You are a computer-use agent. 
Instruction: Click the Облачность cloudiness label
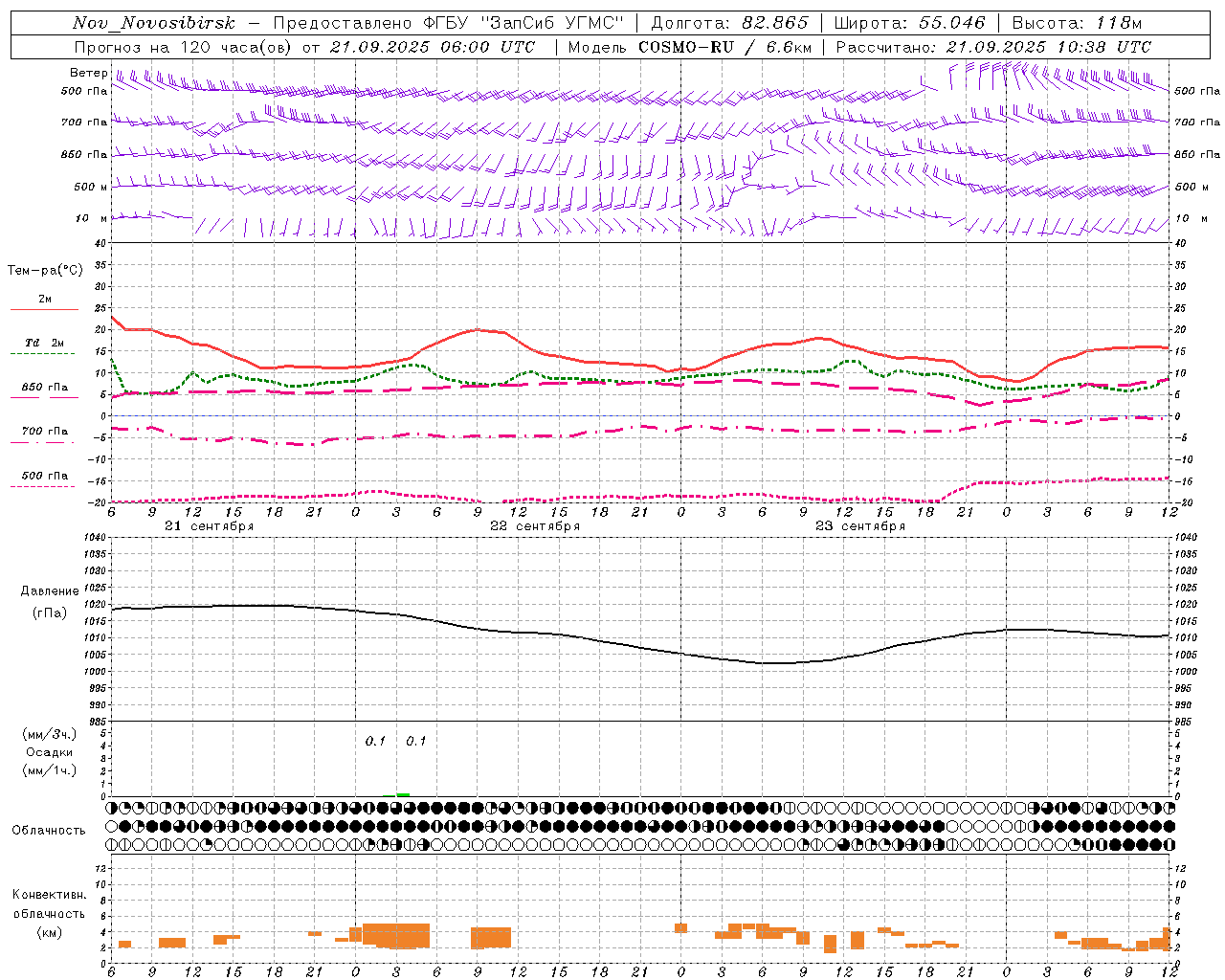point(49,831)
